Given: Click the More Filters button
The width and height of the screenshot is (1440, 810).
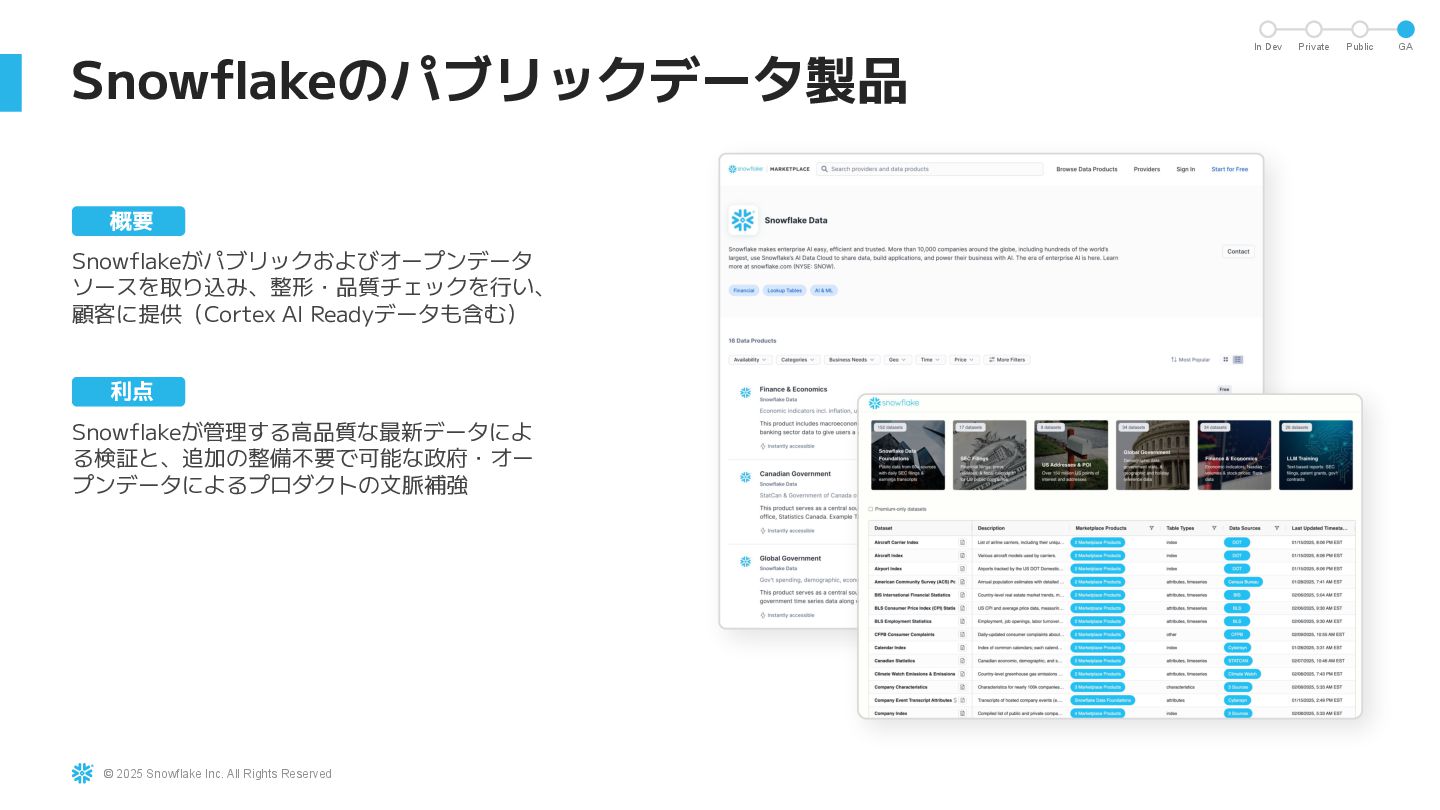Looking at the screenshot, I should pos(1007,359).
